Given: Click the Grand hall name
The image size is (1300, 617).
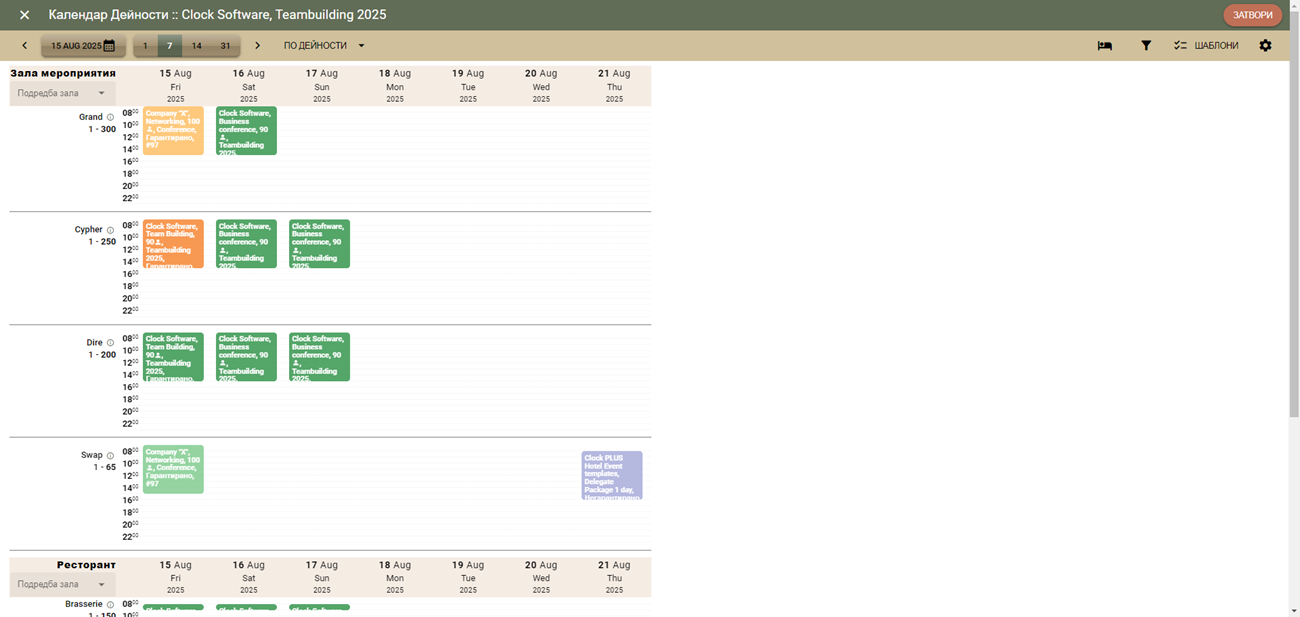Looking at the screenshot, I should coord(91,117).
